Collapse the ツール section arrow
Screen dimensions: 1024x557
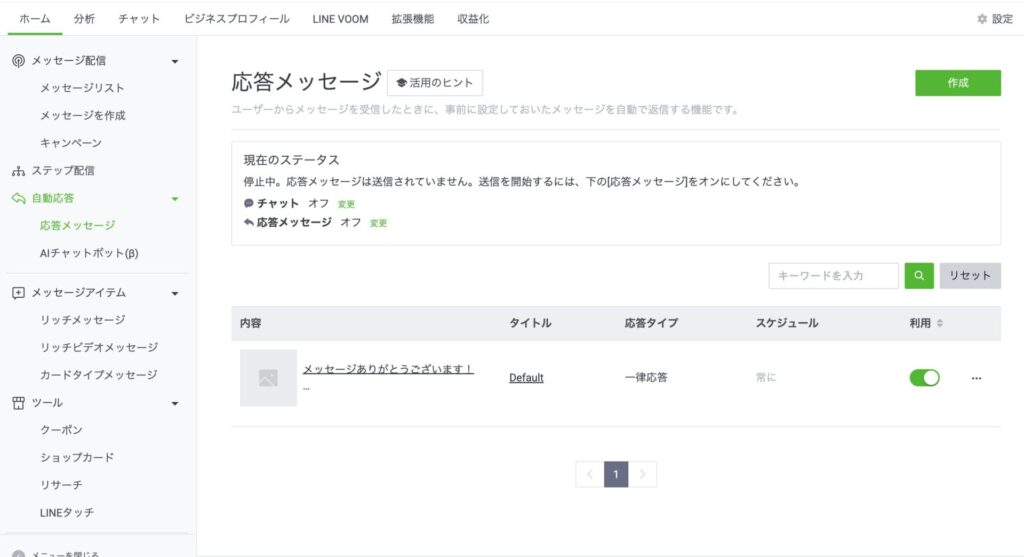[175, 404]
